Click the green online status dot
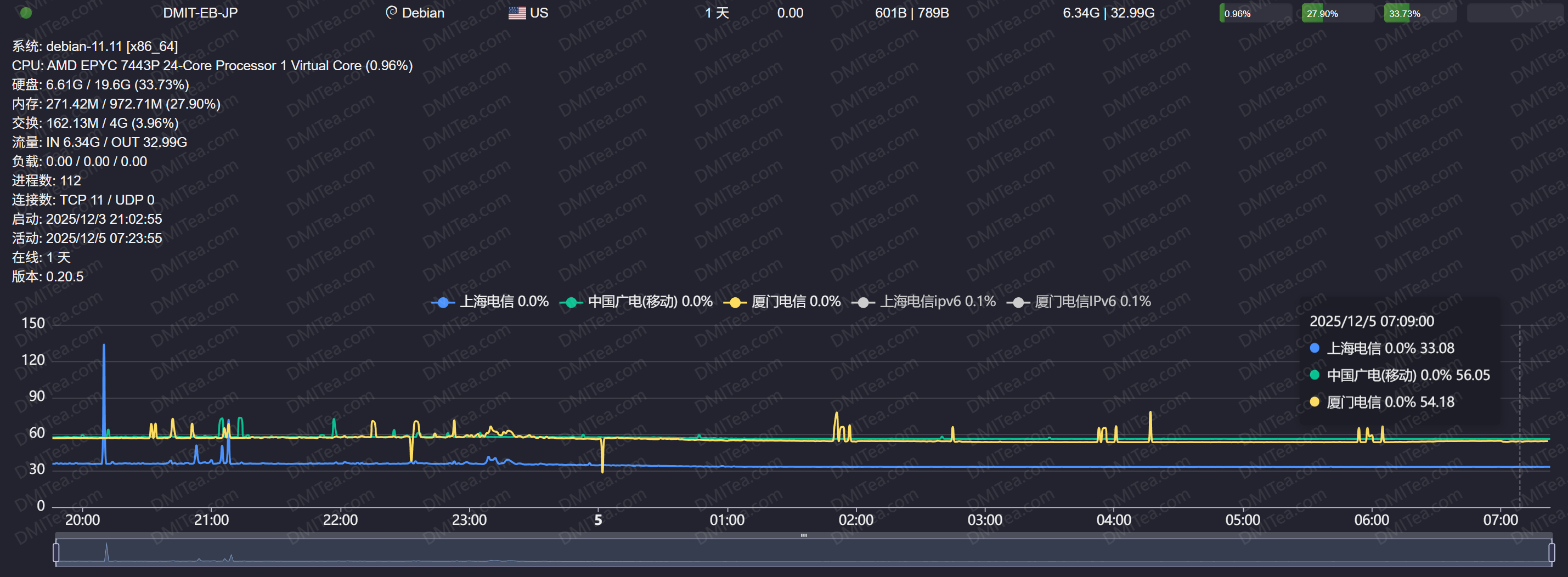 (26, 13)
